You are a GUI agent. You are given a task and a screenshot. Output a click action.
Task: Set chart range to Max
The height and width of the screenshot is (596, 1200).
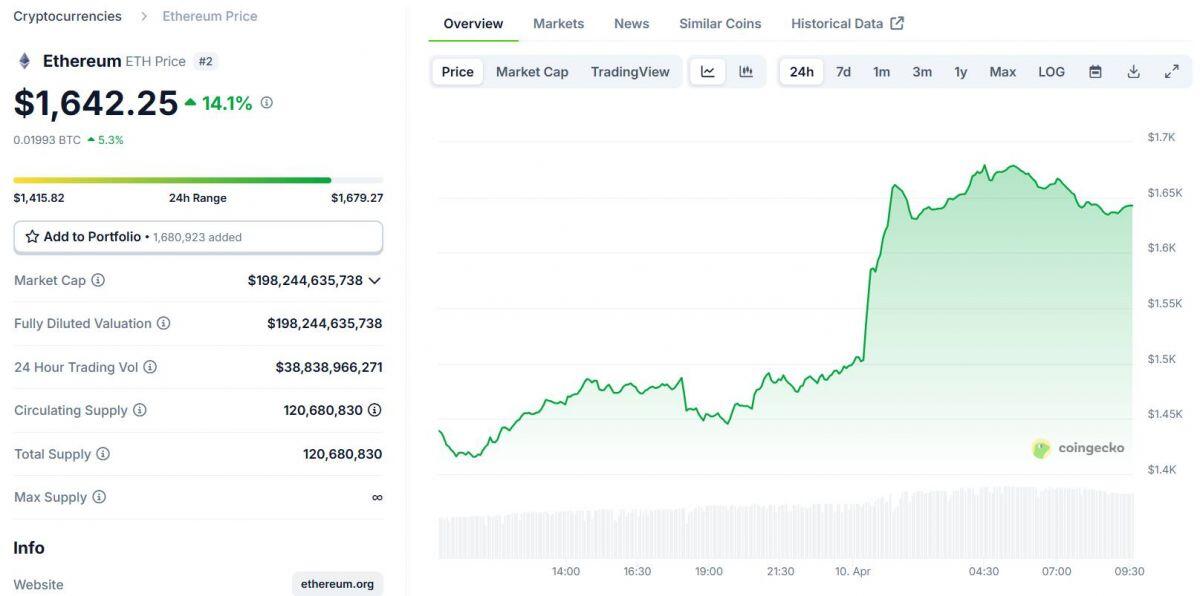coord(1003,72)
